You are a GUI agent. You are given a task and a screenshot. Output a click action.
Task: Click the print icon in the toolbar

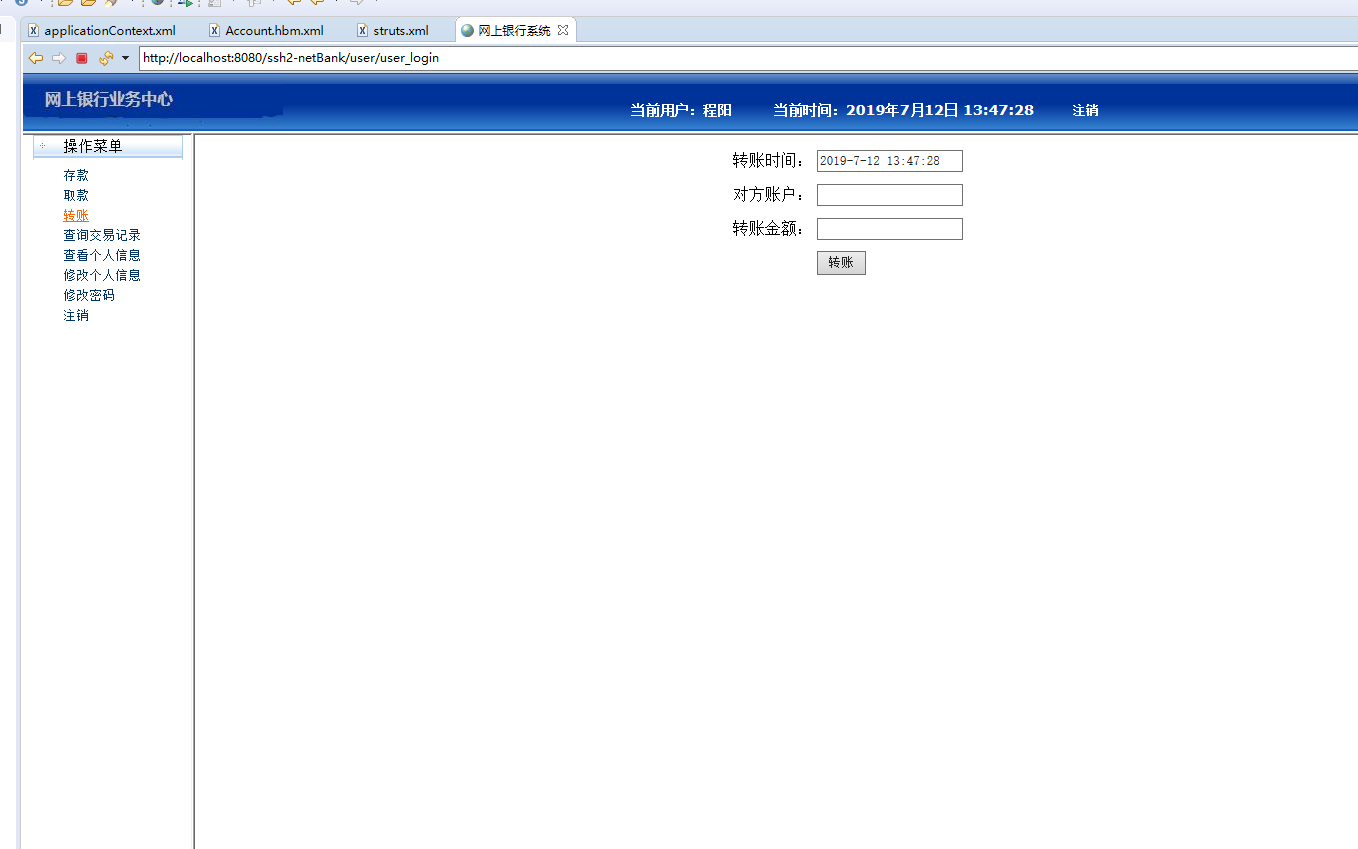pyautogui.click(x=216, y=5)
